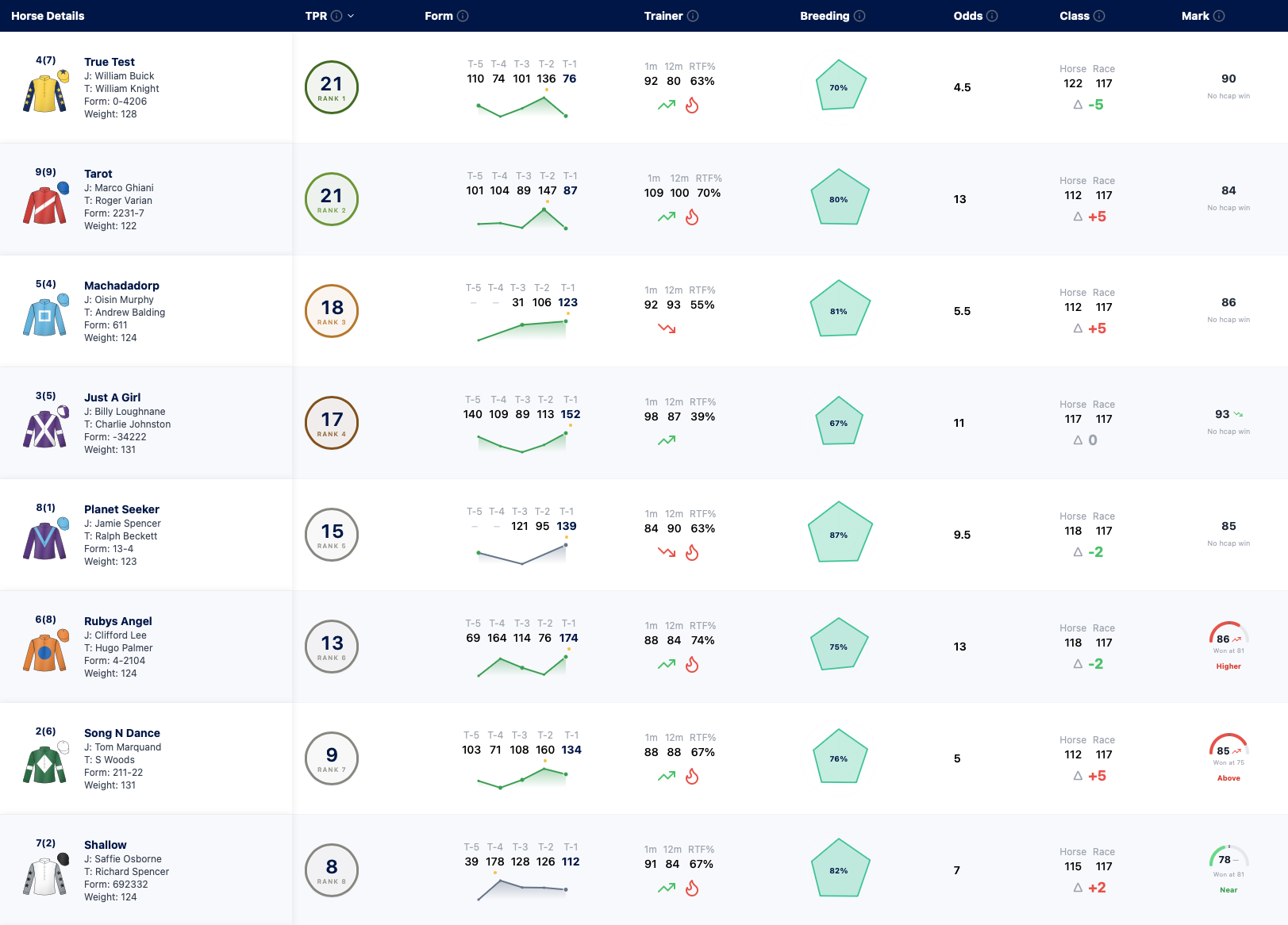
Task: Click the Trainer info icon
Action: point(693,16)
